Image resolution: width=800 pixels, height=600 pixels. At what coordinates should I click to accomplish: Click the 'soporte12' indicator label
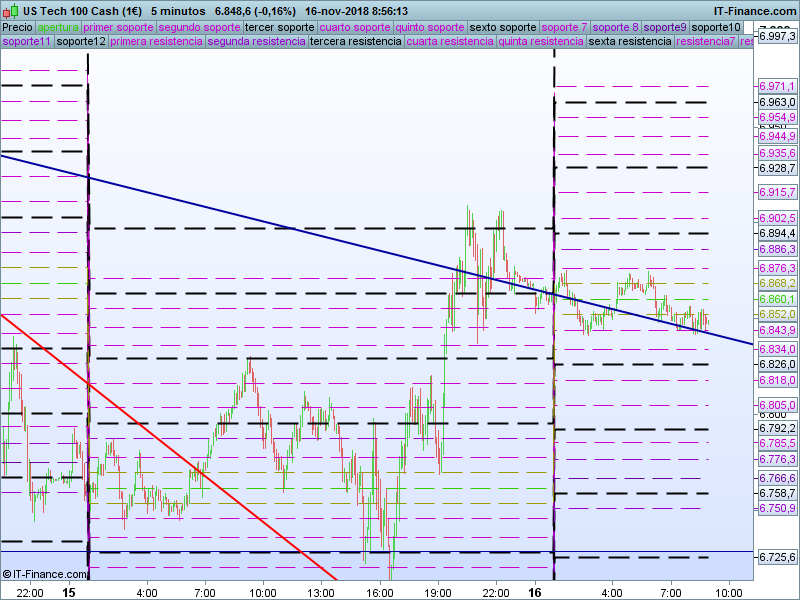pyautogui.click(x=81, y=42)
